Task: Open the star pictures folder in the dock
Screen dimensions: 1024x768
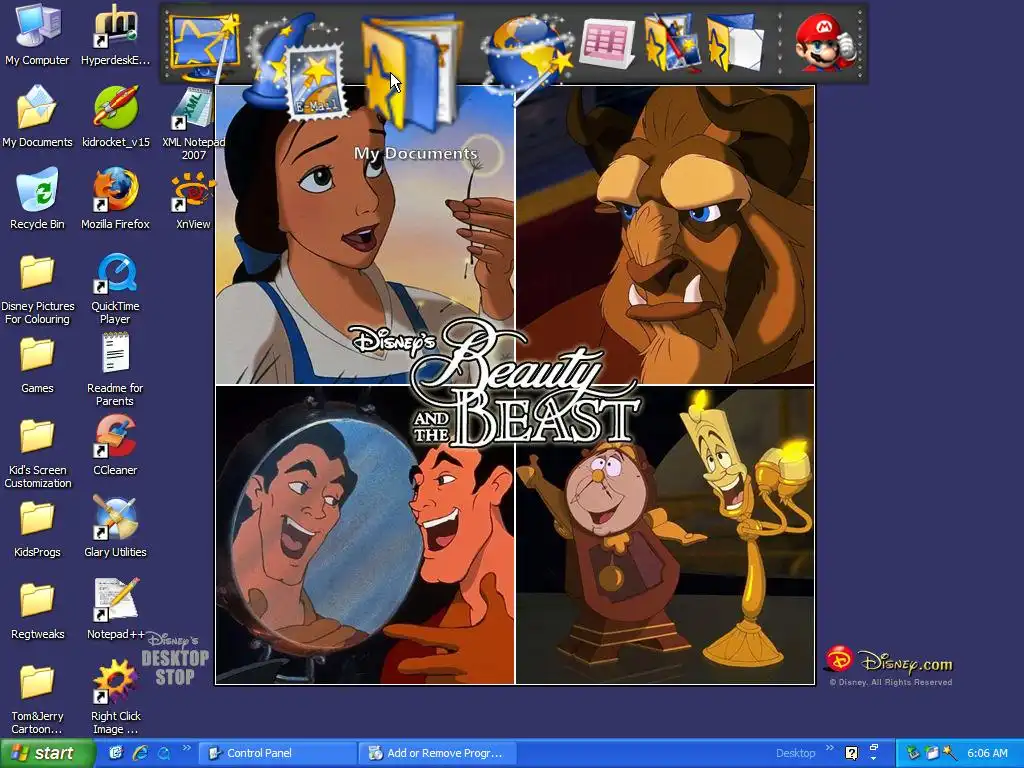Action: [x=671, y=43]
